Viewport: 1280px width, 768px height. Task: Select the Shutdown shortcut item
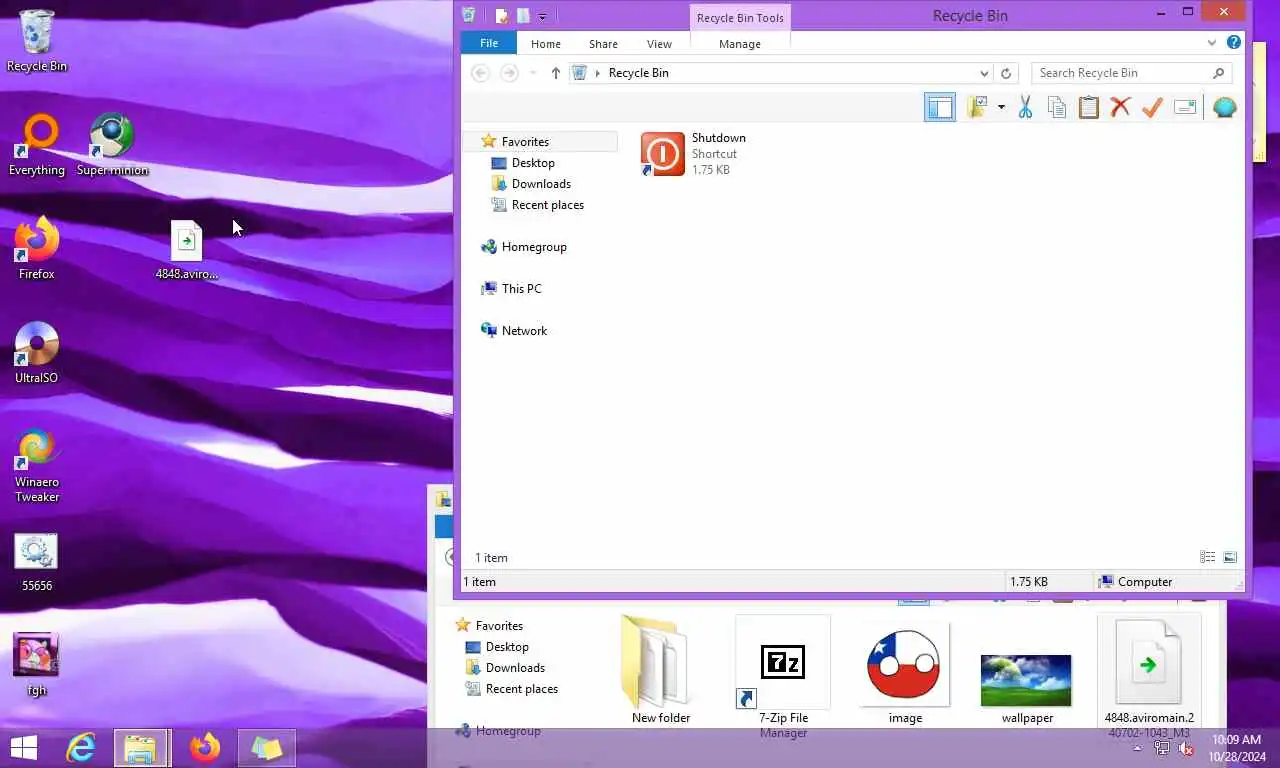tap(694, 154)
